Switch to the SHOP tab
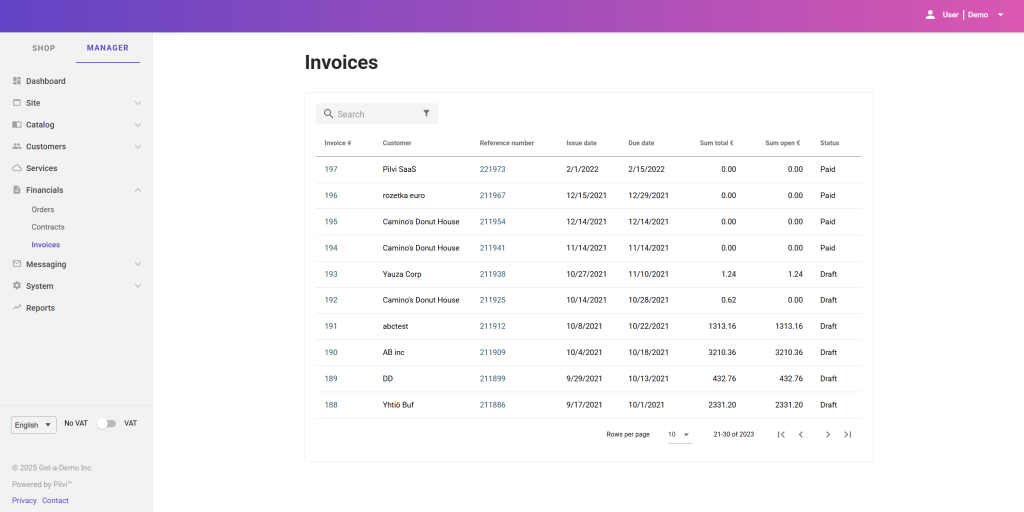This screenshot has width=1024, height=512. [x=44, y=48]
